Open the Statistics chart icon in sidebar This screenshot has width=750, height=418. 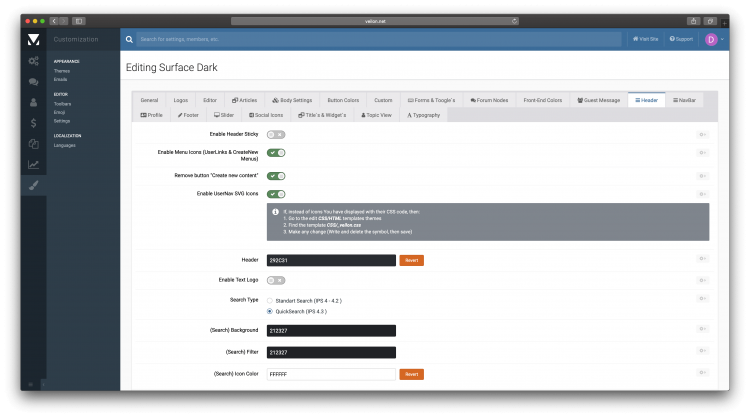33,165
